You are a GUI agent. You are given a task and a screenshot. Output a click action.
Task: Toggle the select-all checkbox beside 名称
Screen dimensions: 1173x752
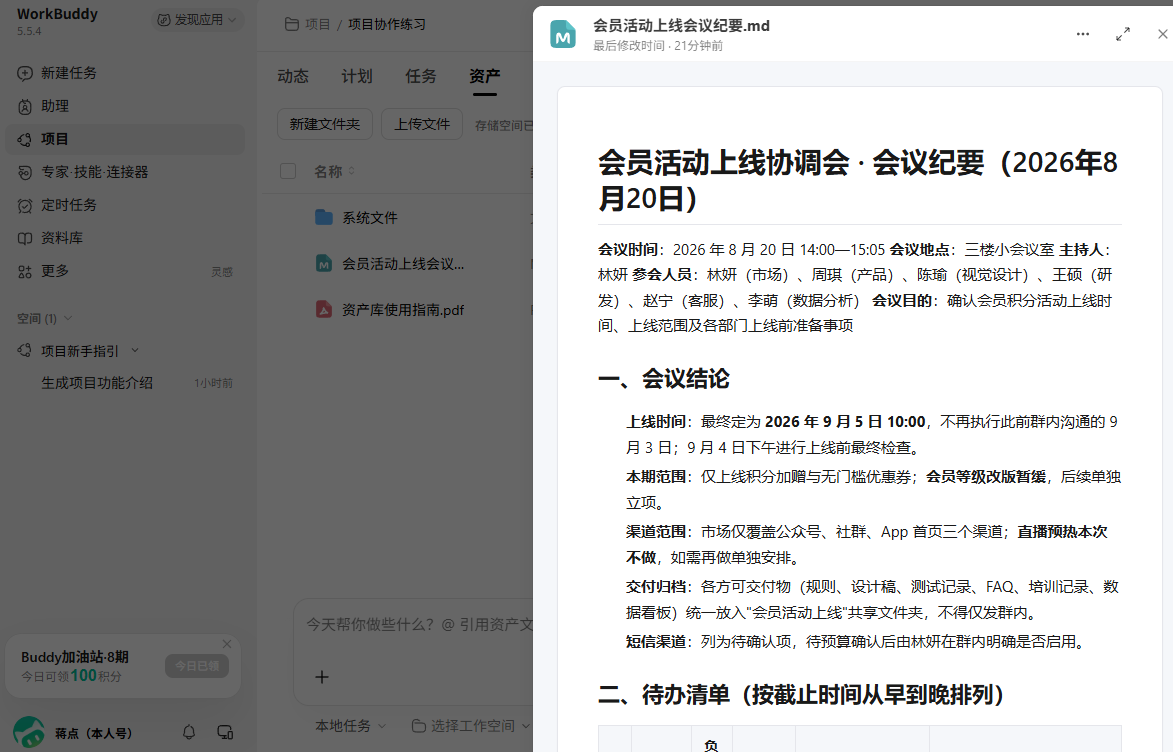point(288,171)
